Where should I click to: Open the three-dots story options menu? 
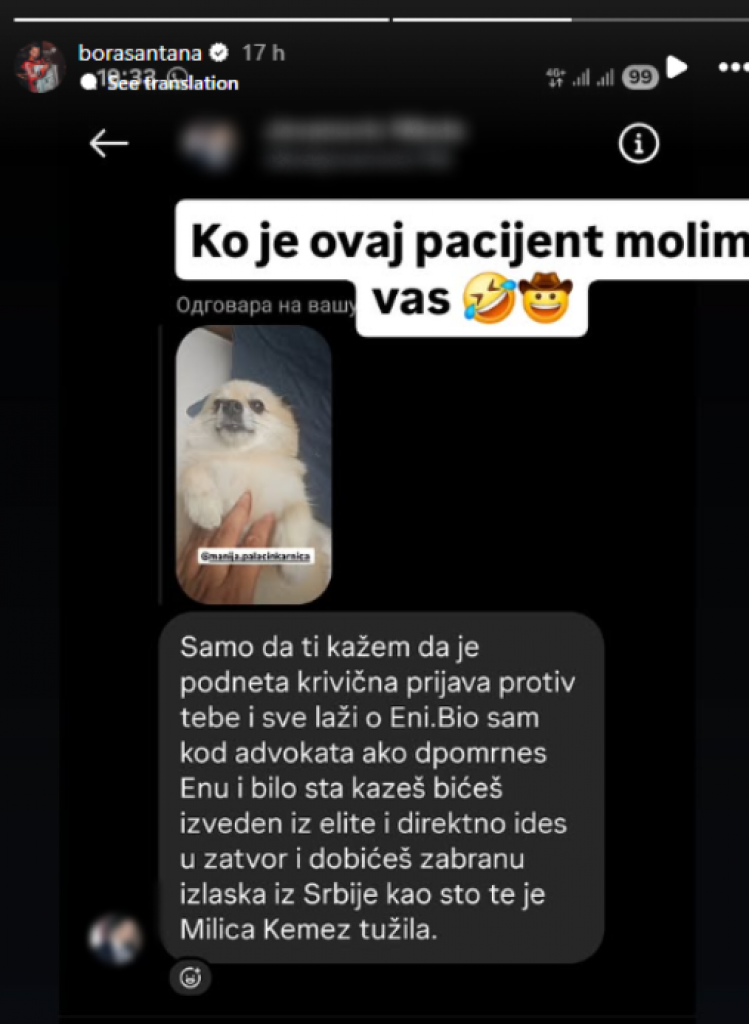733,67
